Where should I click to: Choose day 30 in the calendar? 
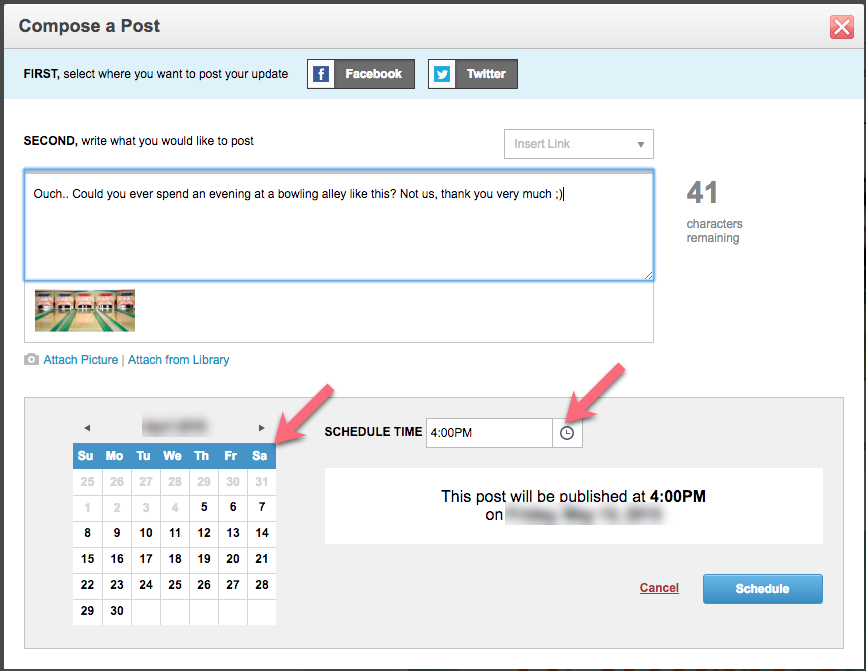pos(117,611)
